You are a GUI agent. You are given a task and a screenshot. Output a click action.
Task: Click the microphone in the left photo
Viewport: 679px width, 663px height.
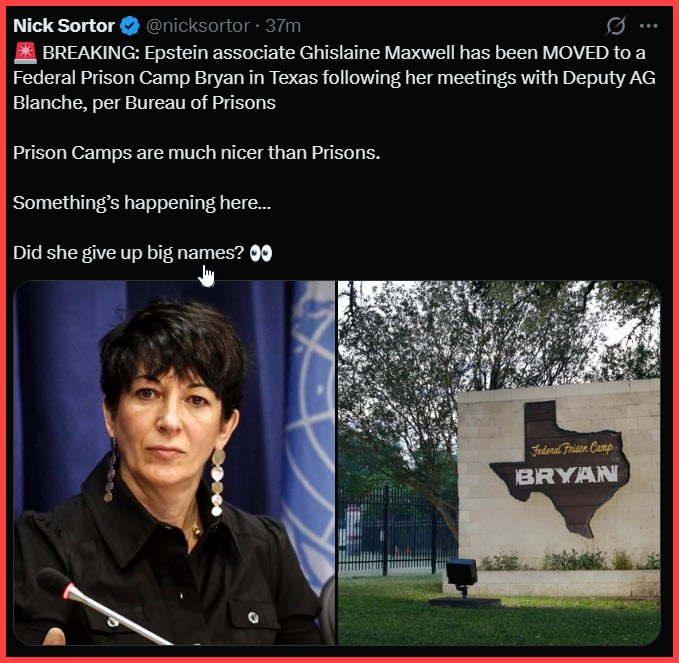point(102,605)
